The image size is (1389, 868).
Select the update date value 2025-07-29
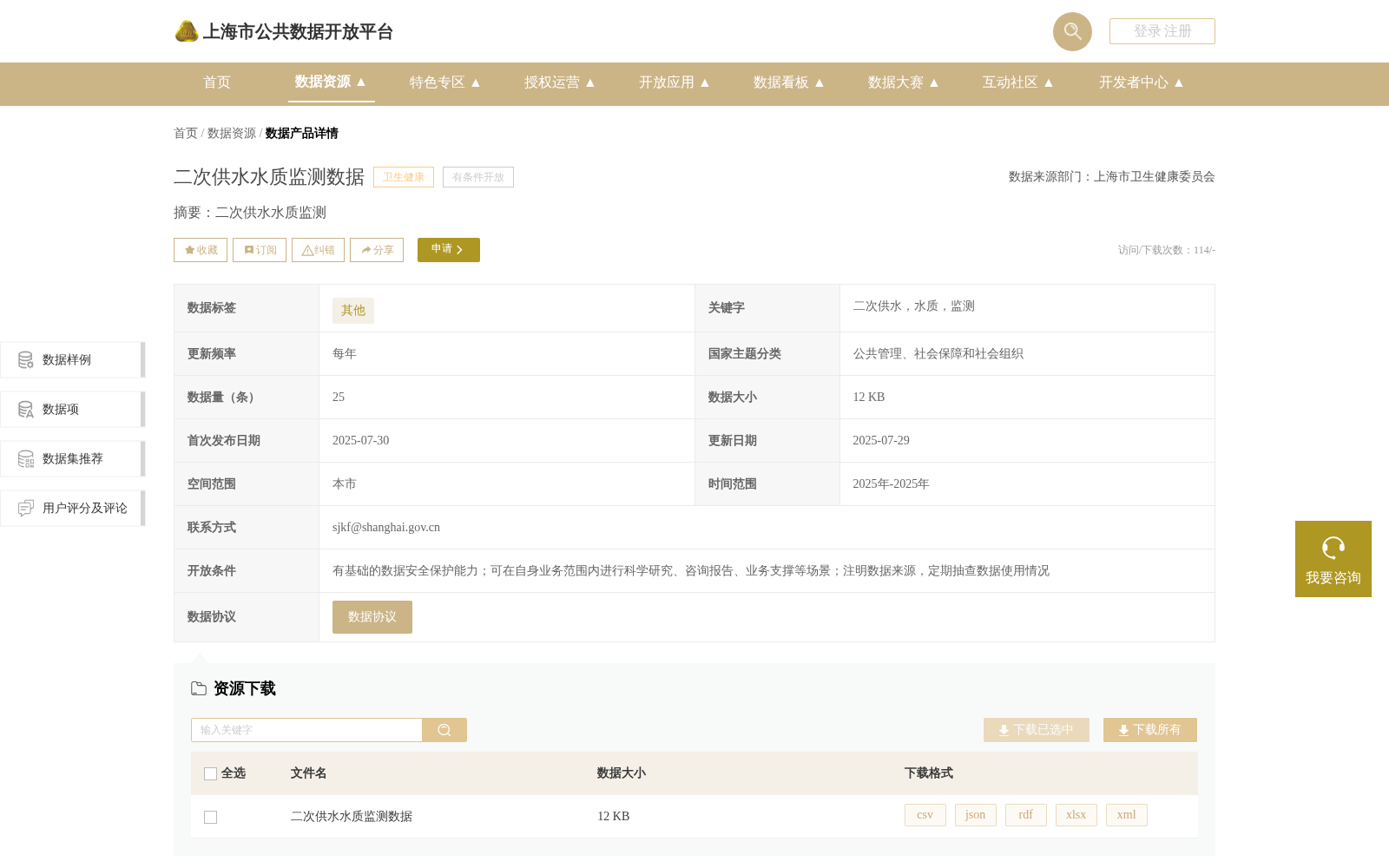point(881,440)
